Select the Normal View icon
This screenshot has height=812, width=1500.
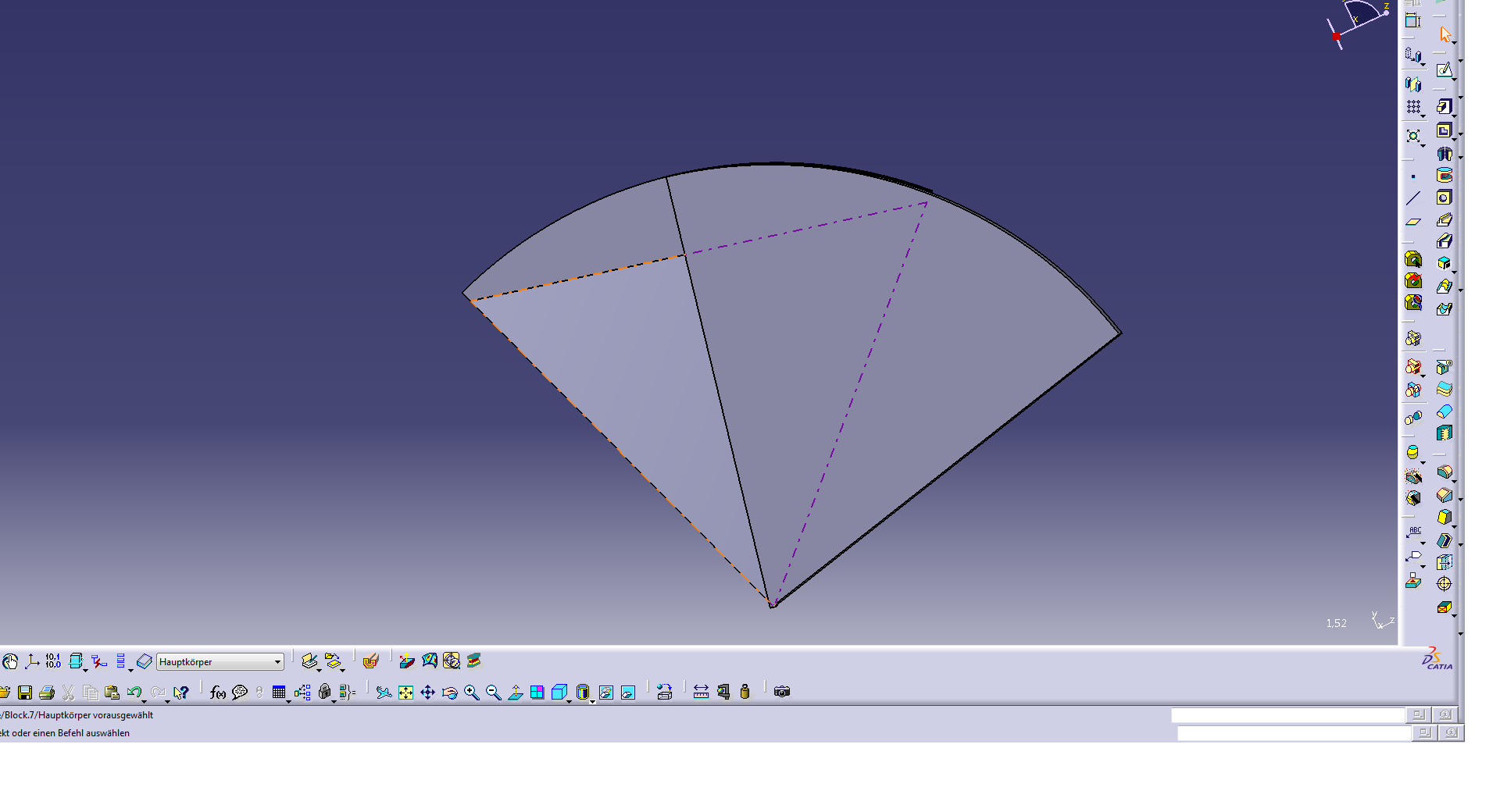click(515, 693)
